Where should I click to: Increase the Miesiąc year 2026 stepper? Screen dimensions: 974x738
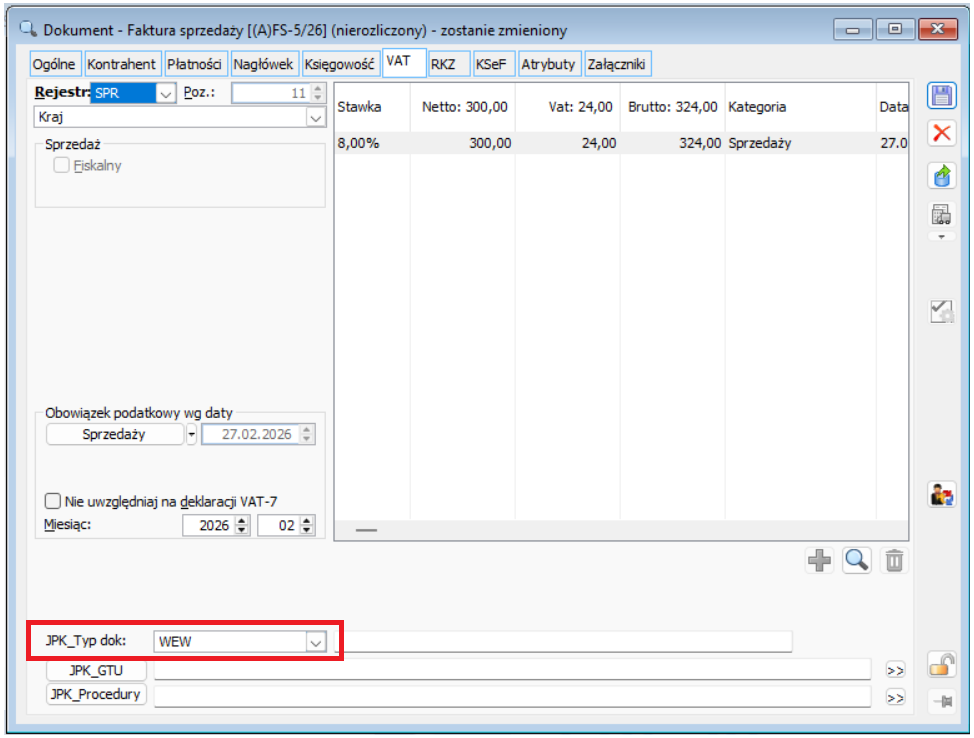(x=241, y=521)
